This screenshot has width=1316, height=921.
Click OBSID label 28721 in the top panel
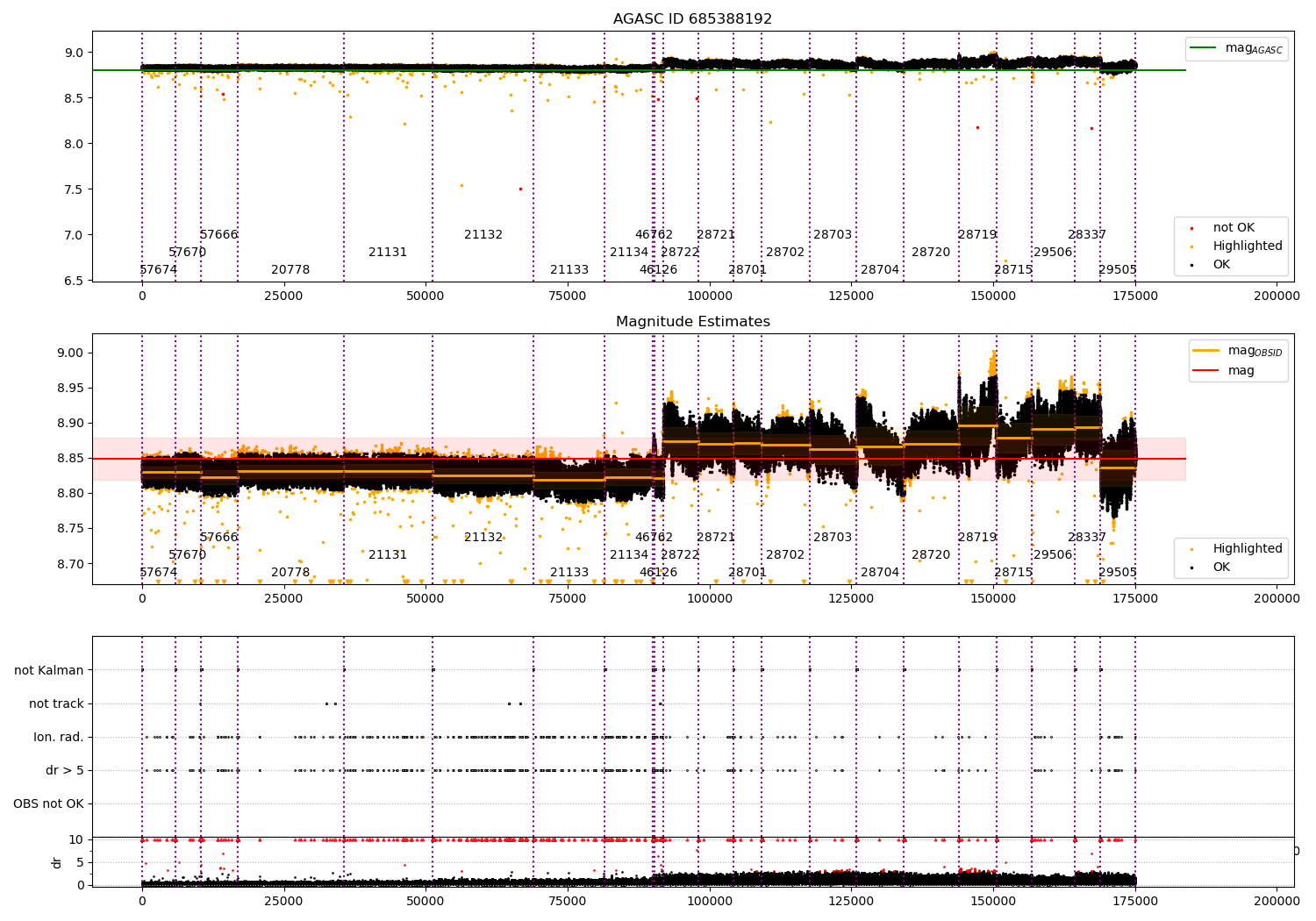tap(716, 235)
